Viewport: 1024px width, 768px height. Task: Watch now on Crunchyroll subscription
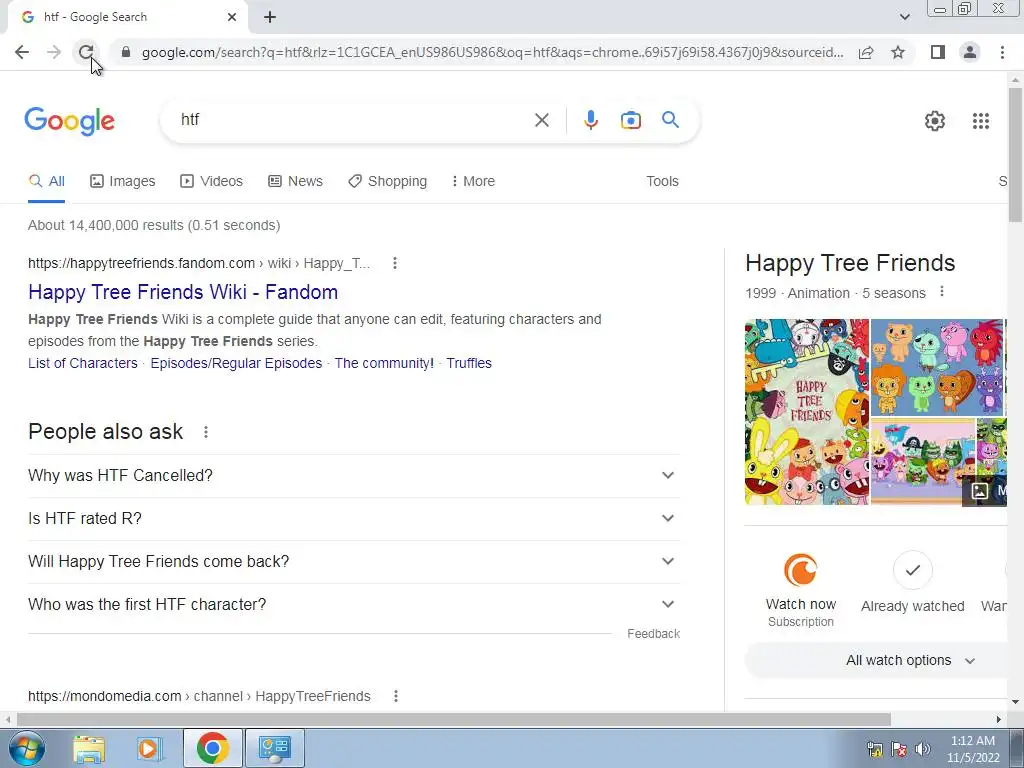click(x=801, y=590)
